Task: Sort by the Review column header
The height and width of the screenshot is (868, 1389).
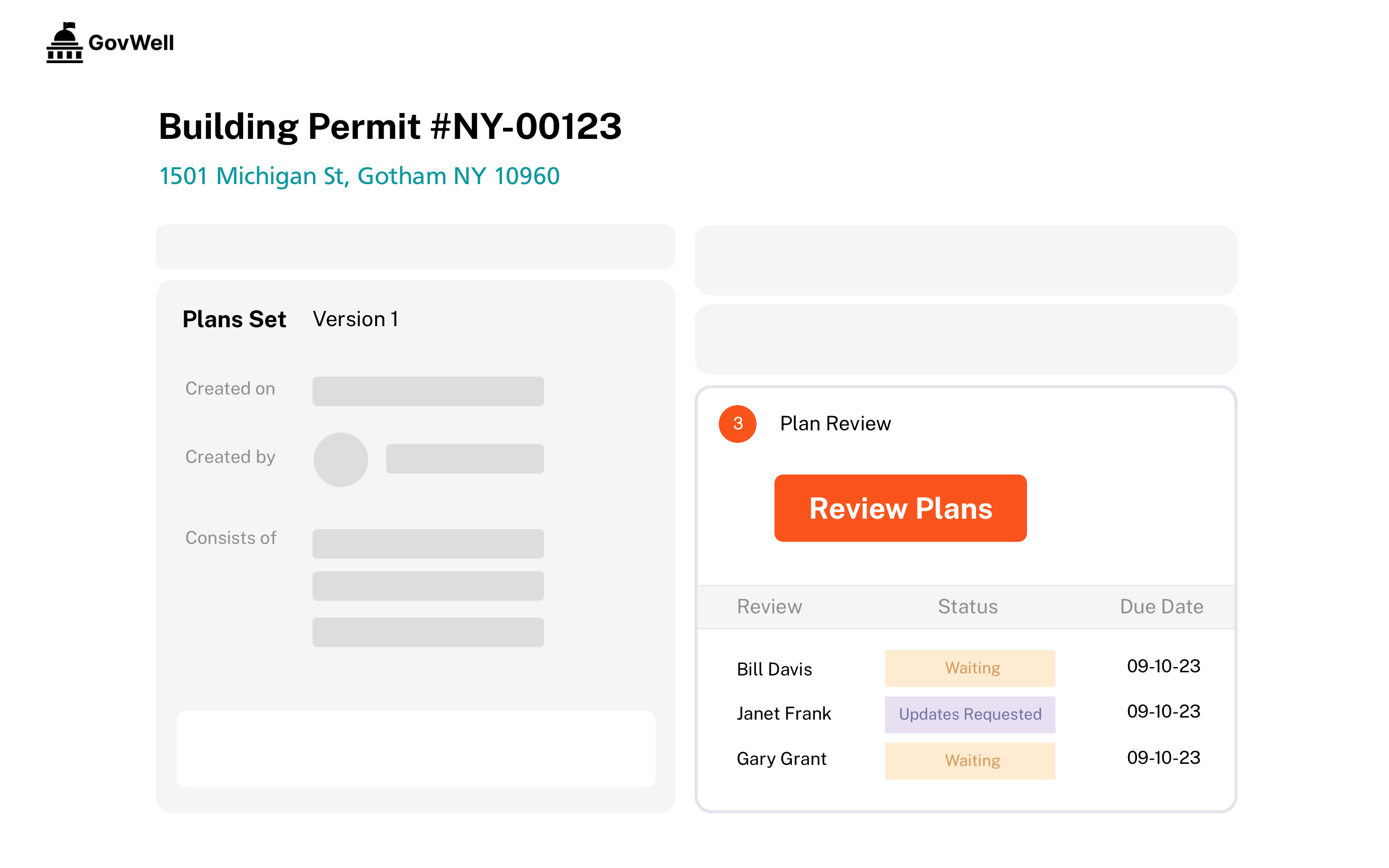Action: pyautogui.click(x=769, y=607)
